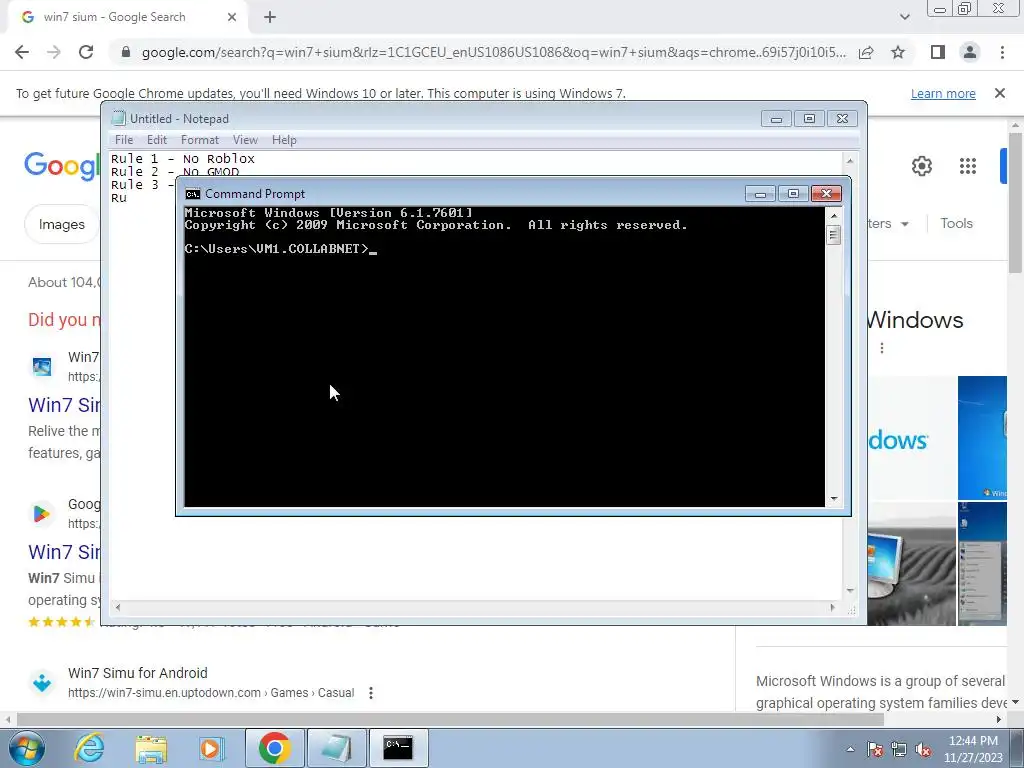Viewport: 1024px width, 768px height.
Task: Bookmark this page with star icon
Action: [898, 52]
